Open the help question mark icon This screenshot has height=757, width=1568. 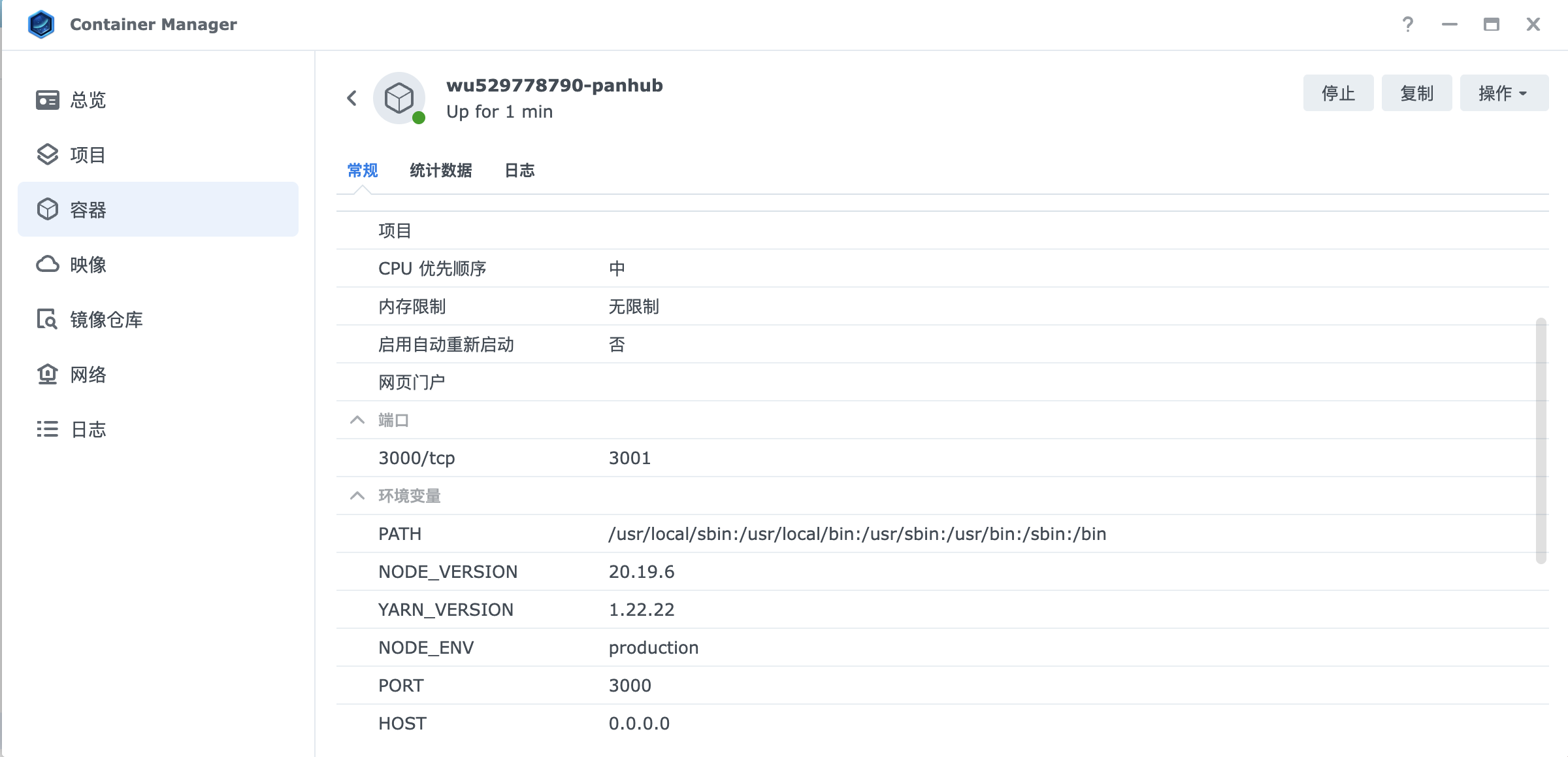click(1408, 24)
